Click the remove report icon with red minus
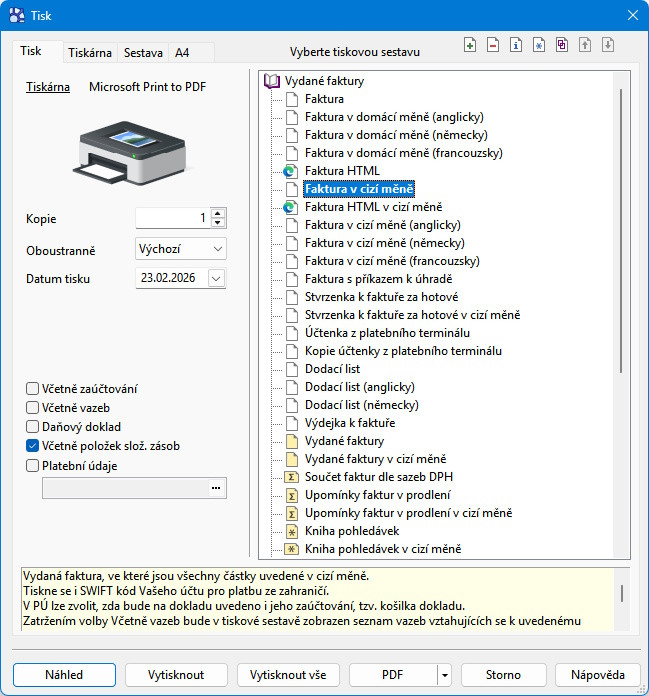Screen dimensions: 649x696 coord(493,45)
